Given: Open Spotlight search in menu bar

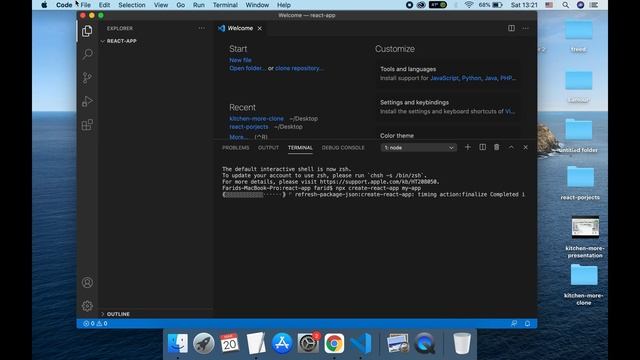Looking at the screenshot, I should click(x=565, y=5).
